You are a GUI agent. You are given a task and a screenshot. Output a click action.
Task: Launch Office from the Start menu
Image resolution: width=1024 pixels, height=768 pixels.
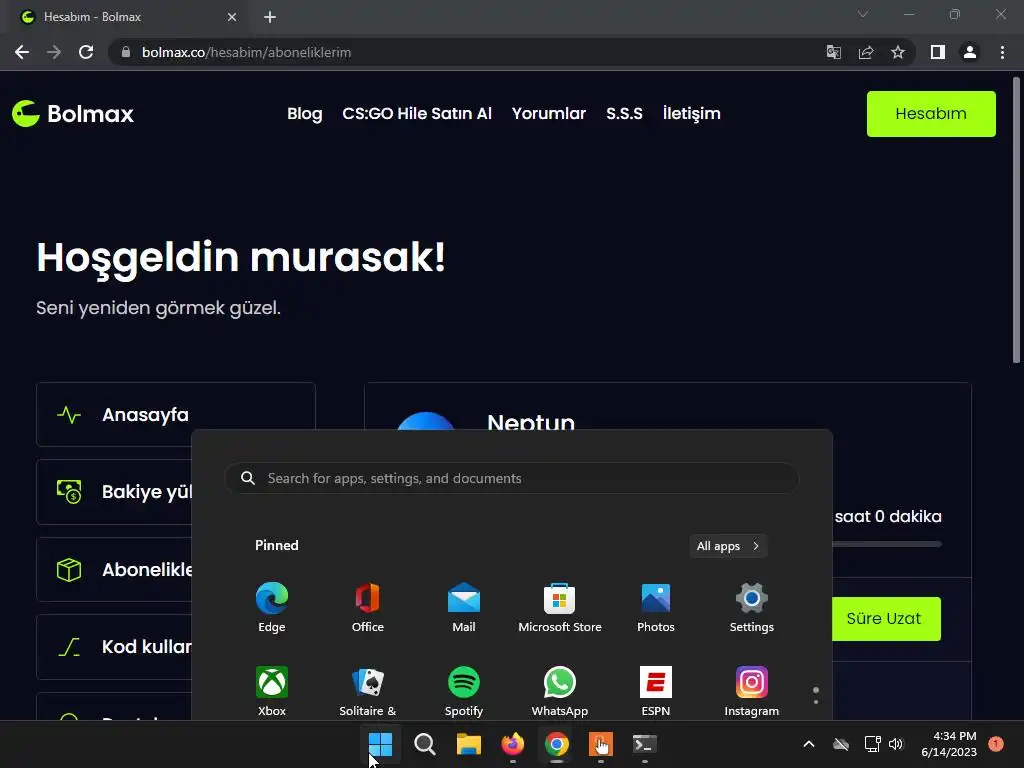coord(368,607)
